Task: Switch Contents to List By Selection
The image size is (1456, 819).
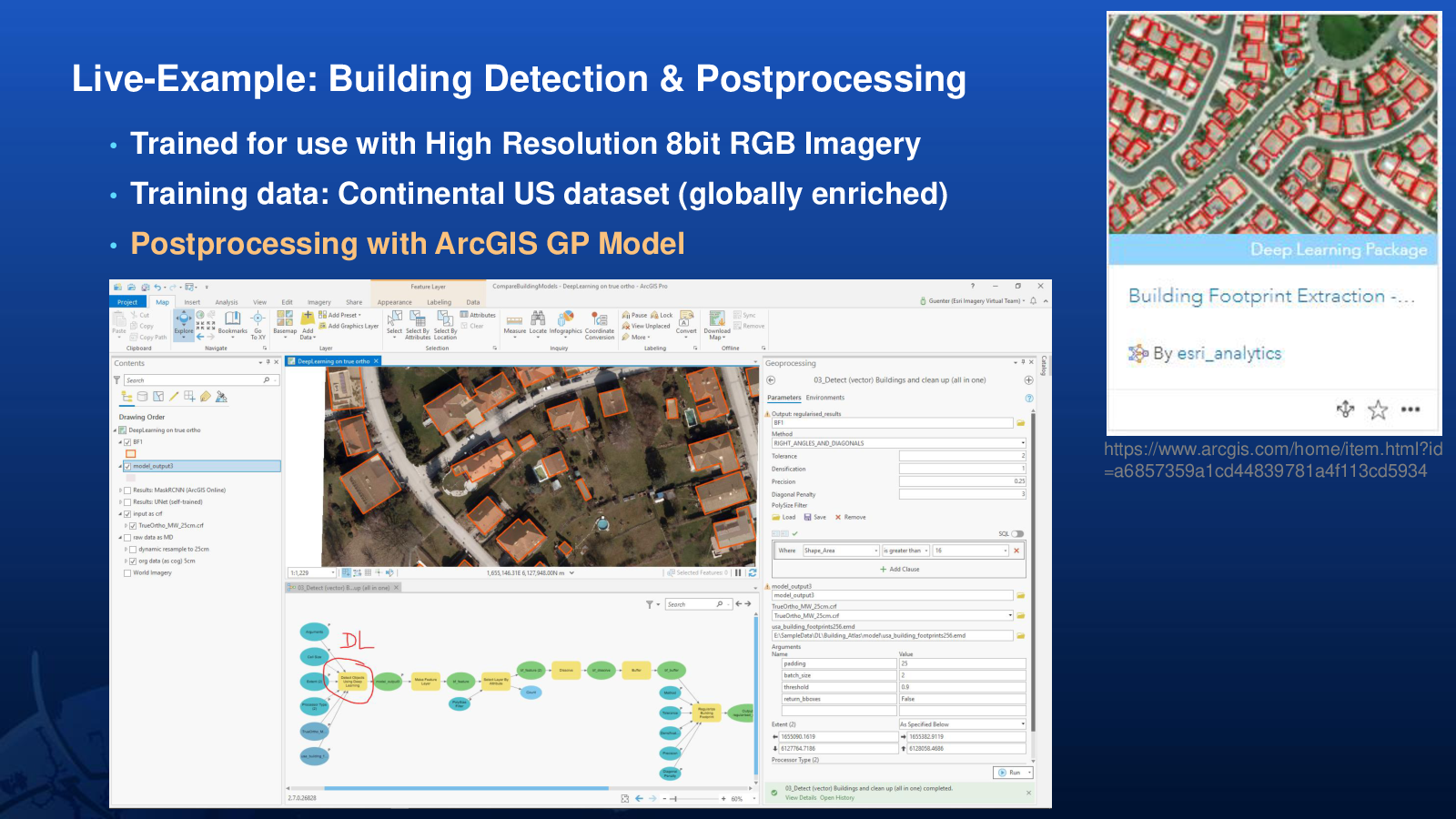Action: (x=158, y=397)
